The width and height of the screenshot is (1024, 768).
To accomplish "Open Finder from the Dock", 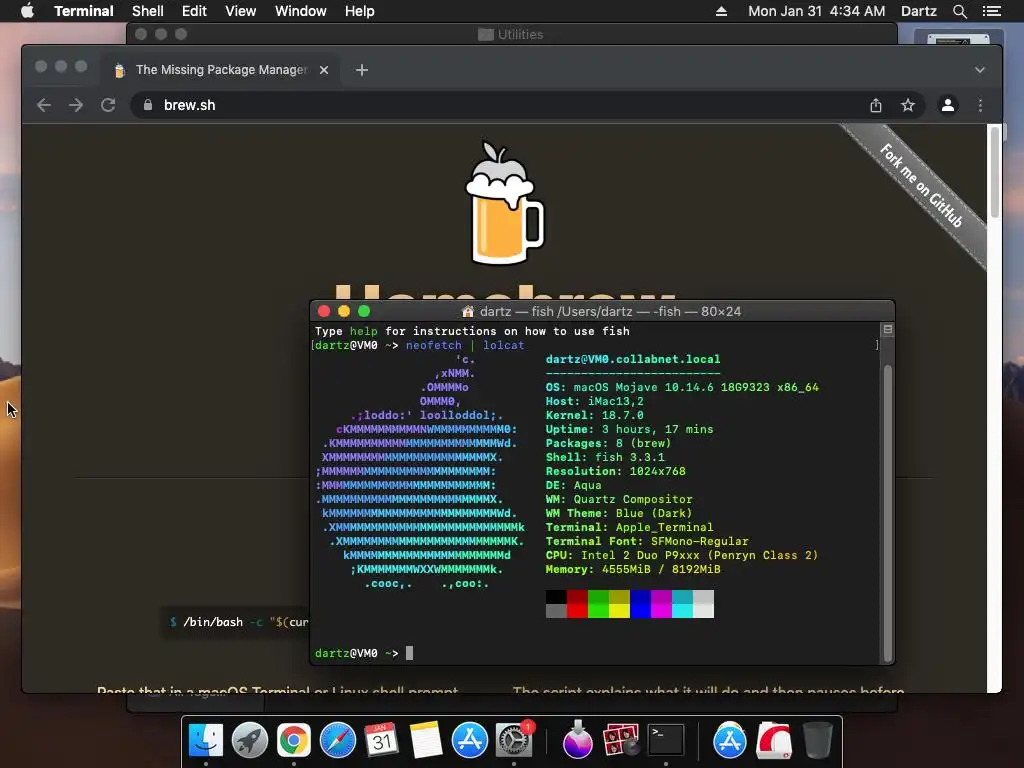I will (x=206, y=740).
